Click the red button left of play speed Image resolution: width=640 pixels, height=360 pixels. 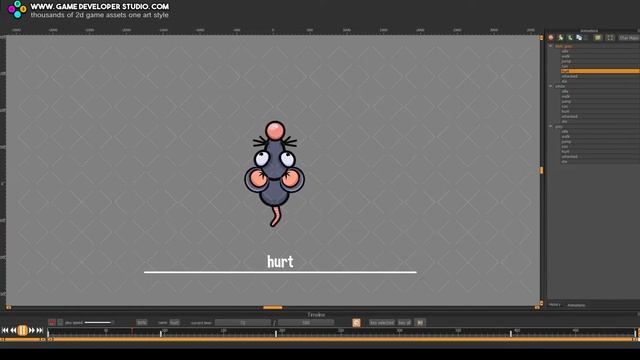click(x=51, y=322)
